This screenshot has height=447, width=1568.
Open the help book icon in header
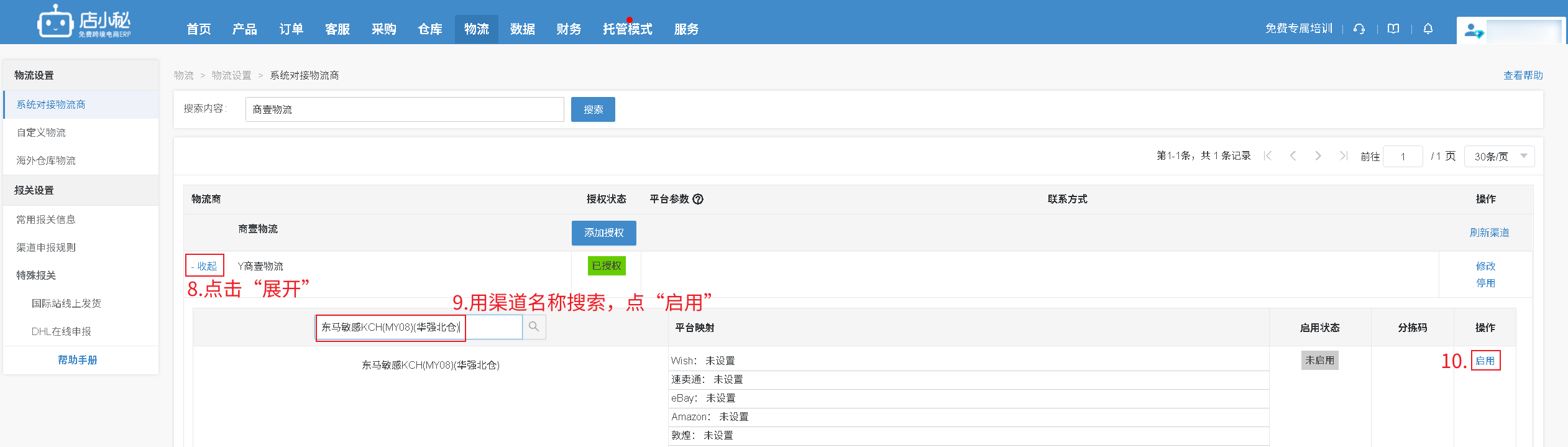pyautogui.click(x=1393, y=29)
